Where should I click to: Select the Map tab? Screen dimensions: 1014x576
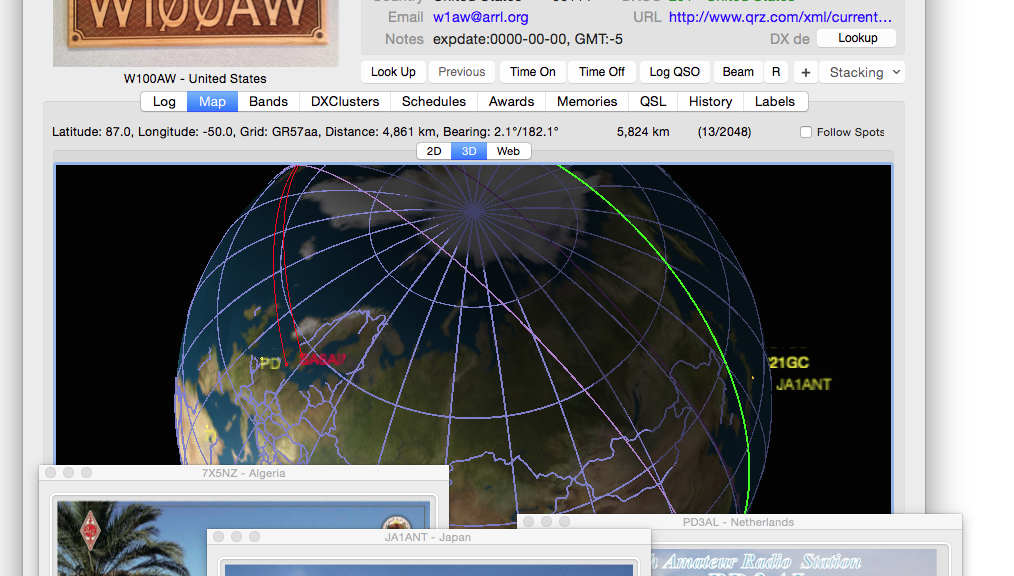[212, 101]
